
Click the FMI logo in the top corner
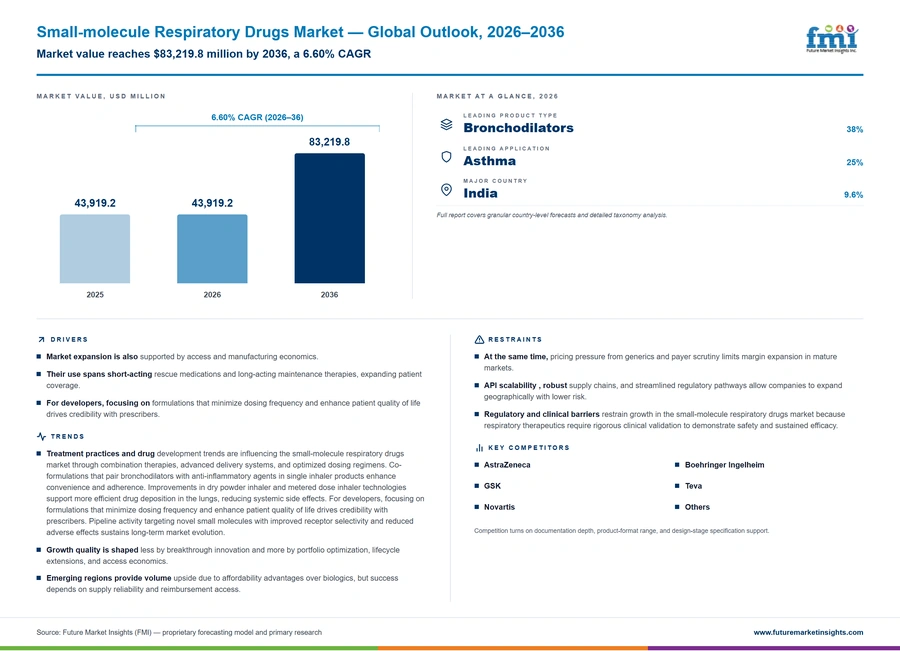tap(832, 39)
